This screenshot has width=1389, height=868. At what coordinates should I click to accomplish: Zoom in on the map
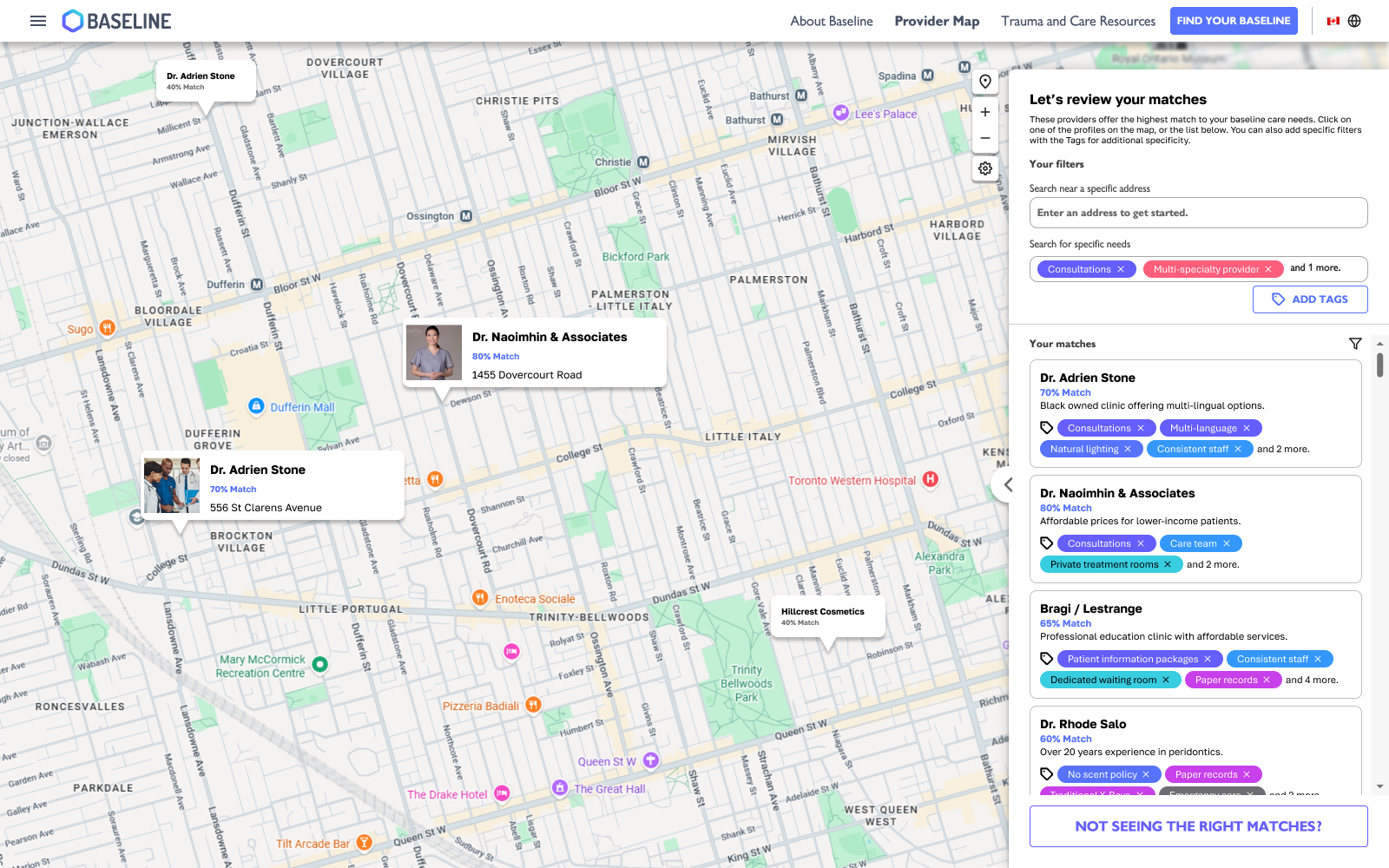(x=985, y=112)
